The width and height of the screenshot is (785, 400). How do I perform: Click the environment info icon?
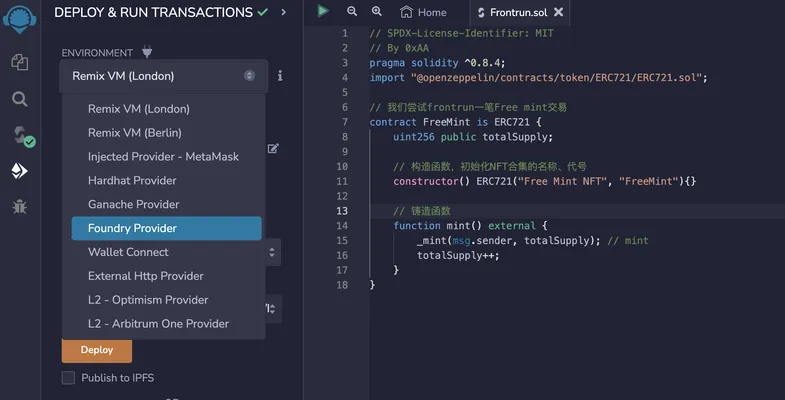point(280,76)
